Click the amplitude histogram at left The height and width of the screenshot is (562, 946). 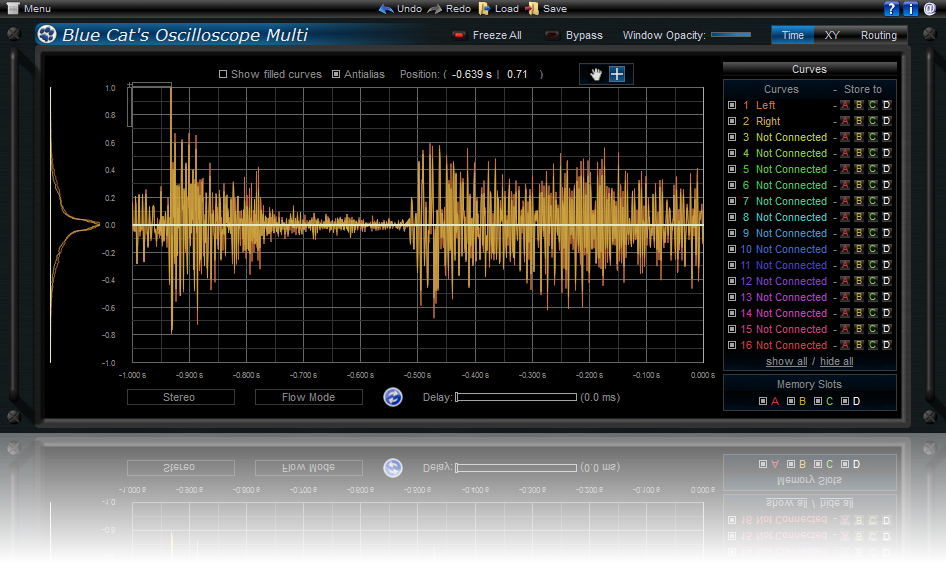(x=74, y=225)
